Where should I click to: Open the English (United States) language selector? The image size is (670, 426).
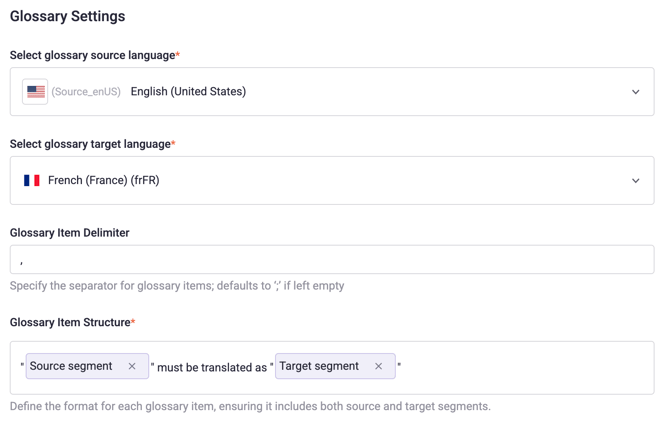(188, 92)
